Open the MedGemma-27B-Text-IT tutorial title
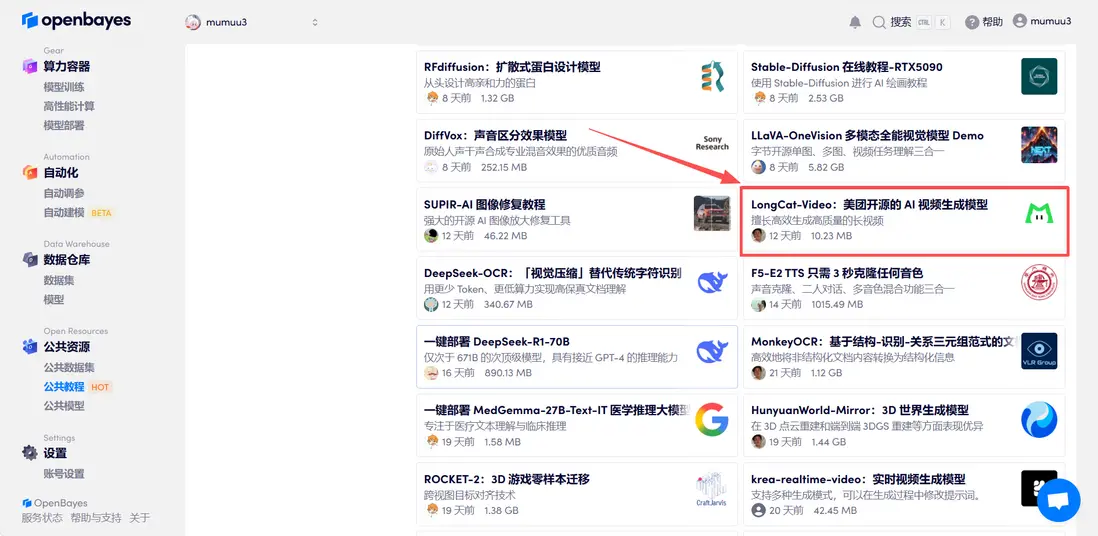The width and height of the screenshot is (1098, 536). [557, 410]
